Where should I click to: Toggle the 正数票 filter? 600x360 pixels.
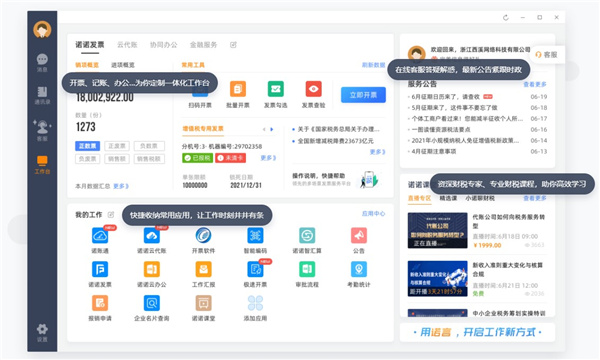click(87, 146)
